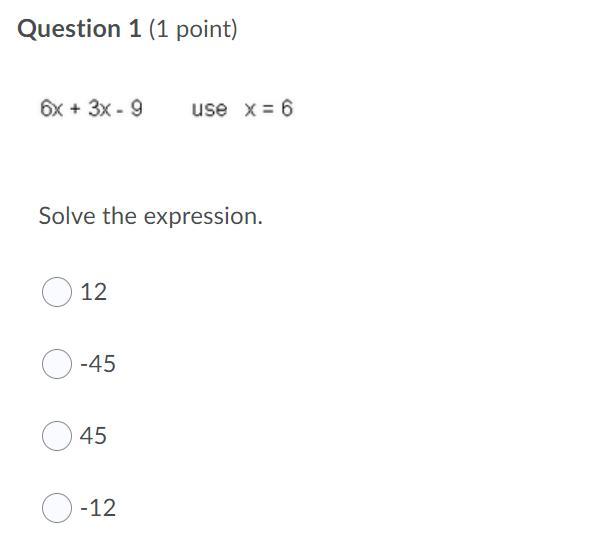This screenshot has width=615, height=557.
Task: Click the -45 answer label text
Action: coord(98,364)
